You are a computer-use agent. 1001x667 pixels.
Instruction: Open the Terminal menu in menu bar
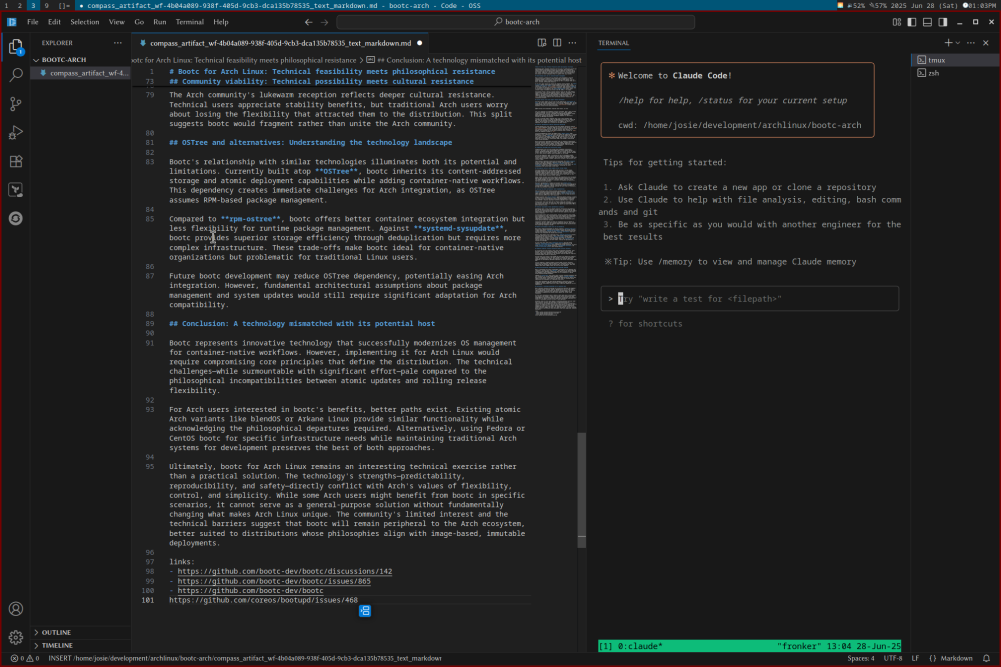click(x=189, y=21)
